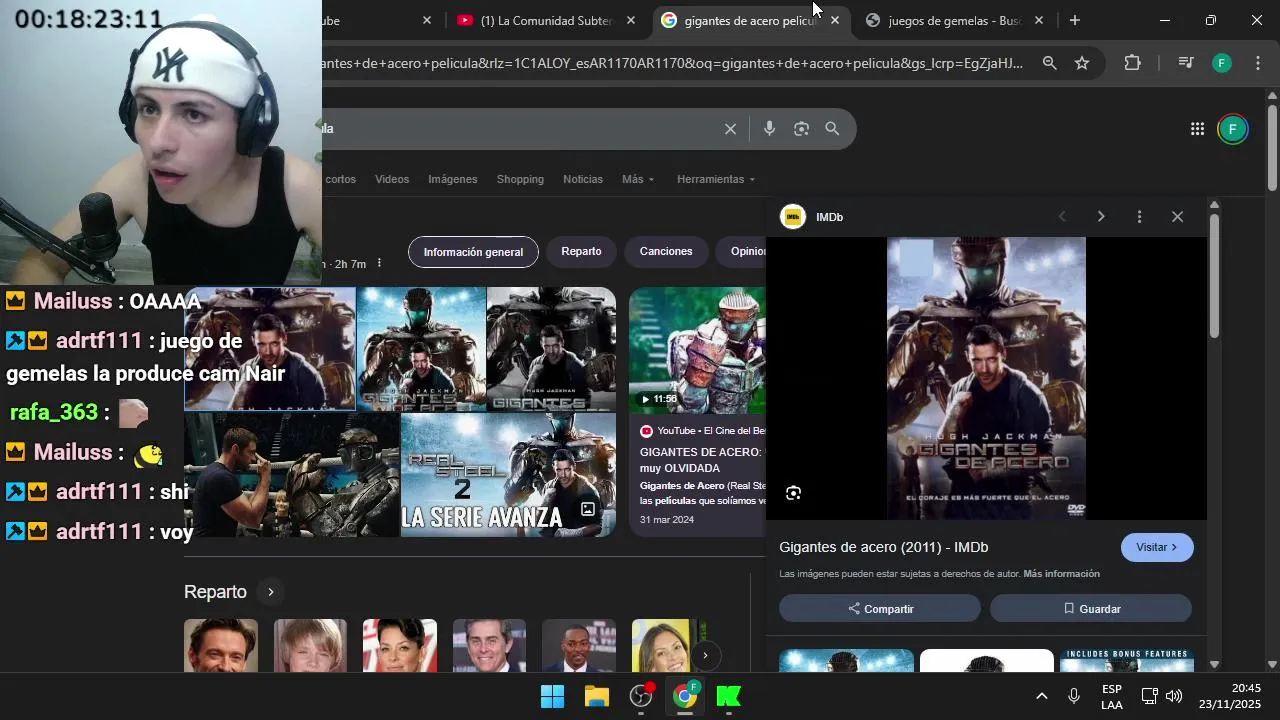Open volume control in system tray
The image size is (1280, 720).
click(1174, 696)
